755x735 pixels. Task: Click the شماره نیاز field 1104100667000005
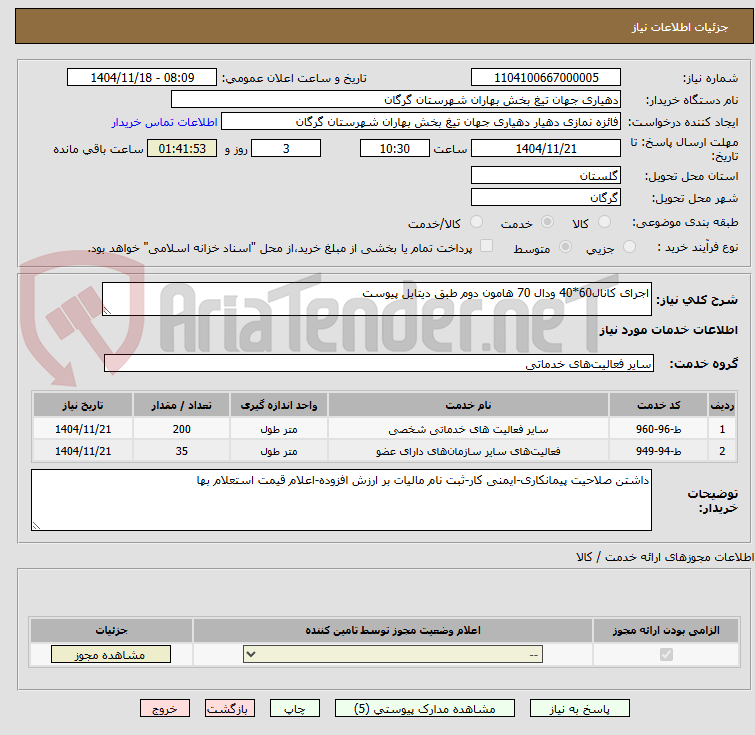coord(546,78)
